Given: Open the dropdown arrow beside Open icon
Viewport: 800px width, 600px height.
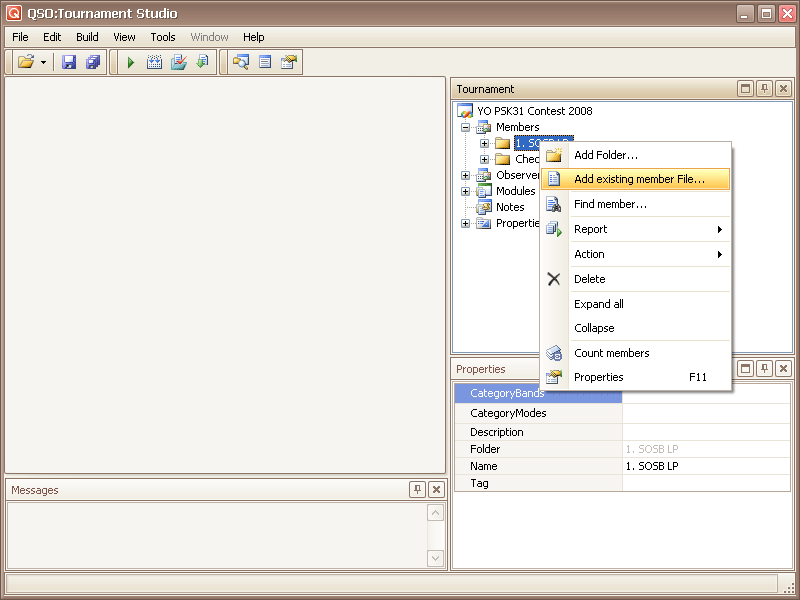Looking at the screenshot, I should coord(44,62).
